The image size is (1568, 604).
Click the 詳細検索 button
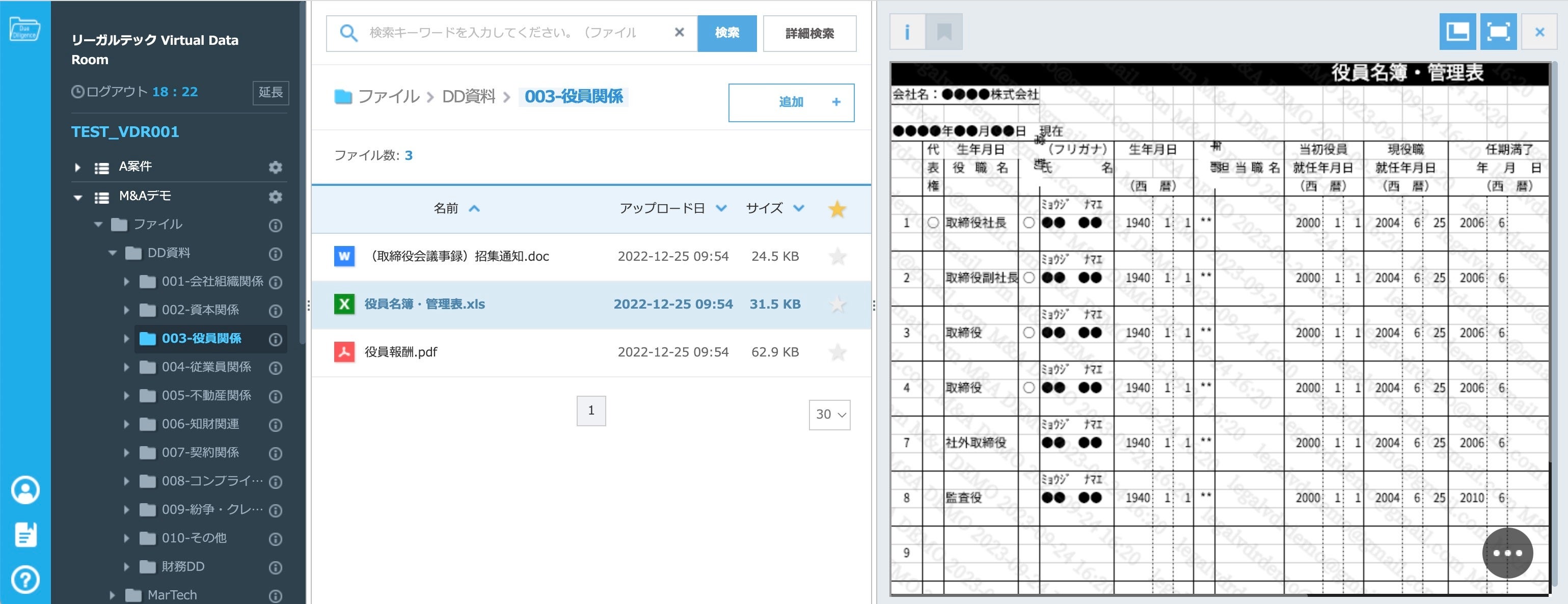[x=809, y=34]
